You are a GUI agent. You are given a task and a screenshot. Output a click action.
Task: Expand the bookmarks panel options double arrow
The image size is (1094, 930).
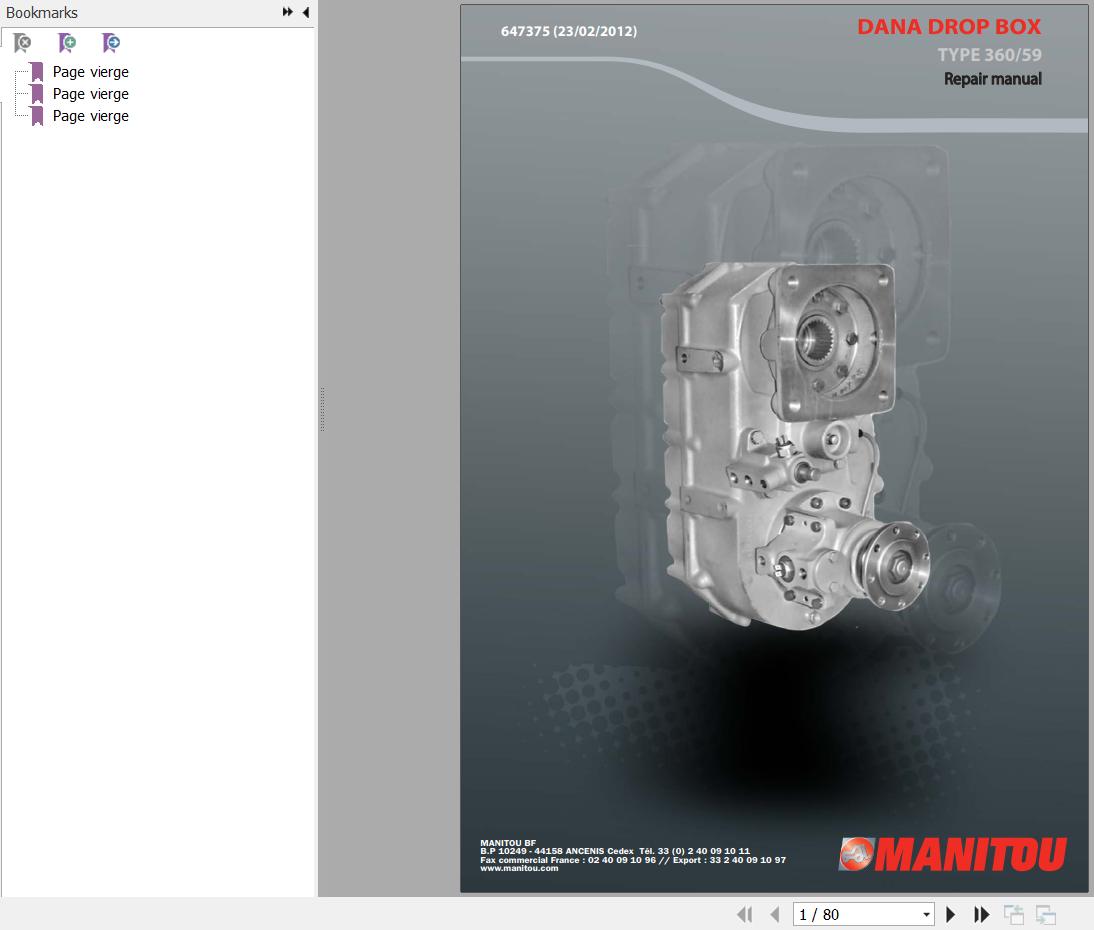[287, 12]
